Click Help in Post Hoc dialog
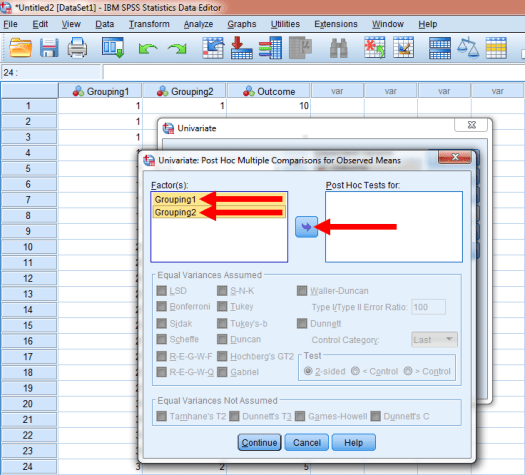Screen dimensions: 525x475 (354, 443)
